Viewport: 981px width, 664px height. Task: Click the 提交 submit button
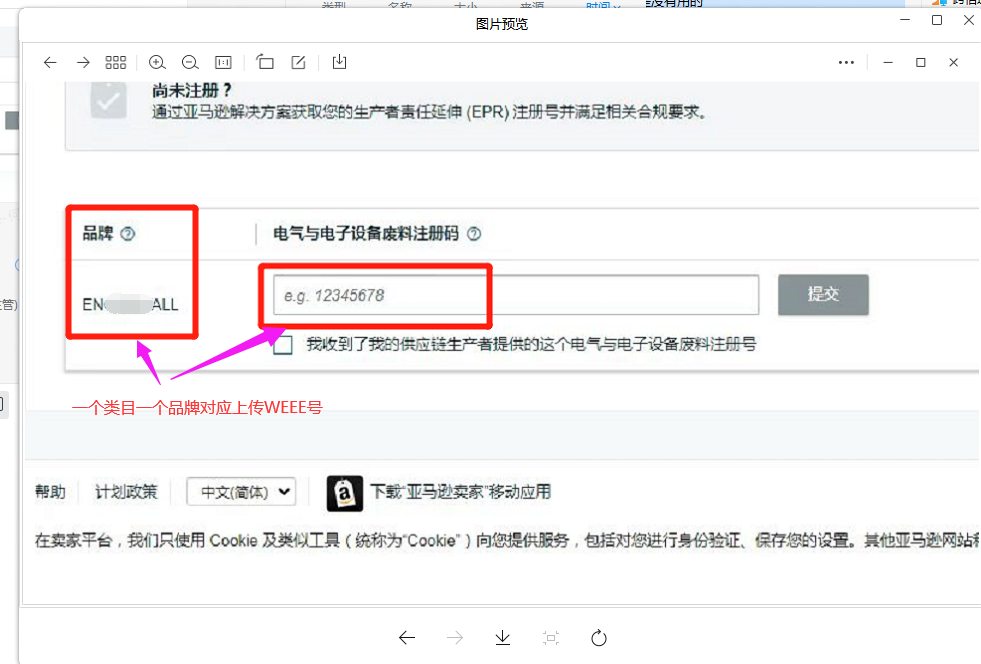(x=823, y=295)
